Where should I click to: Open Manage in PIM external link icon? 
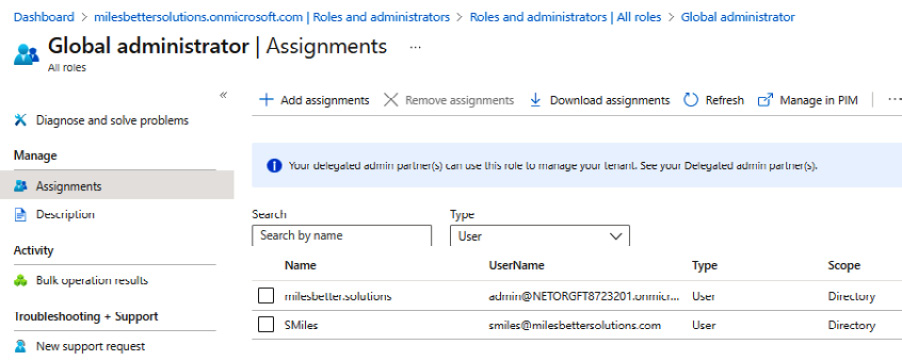[765, 100]
